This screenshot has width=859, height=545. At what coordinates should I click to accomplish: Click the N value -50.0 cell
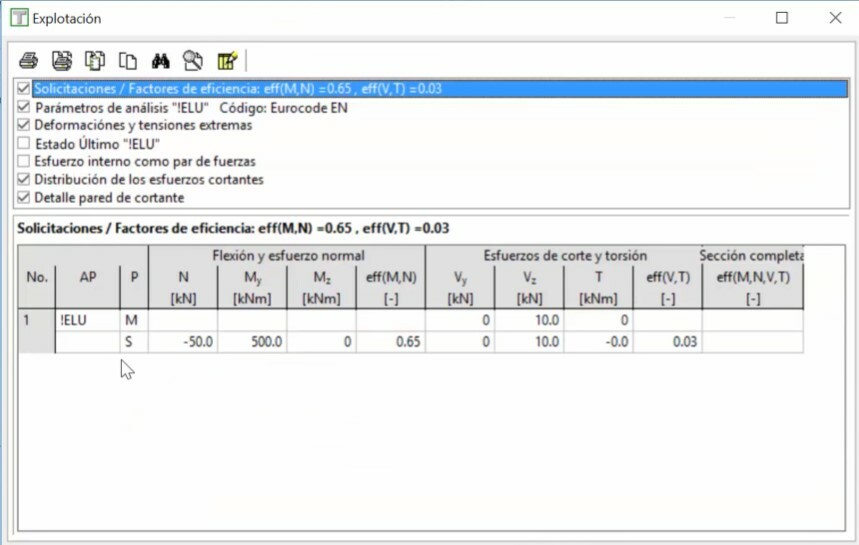183,342
